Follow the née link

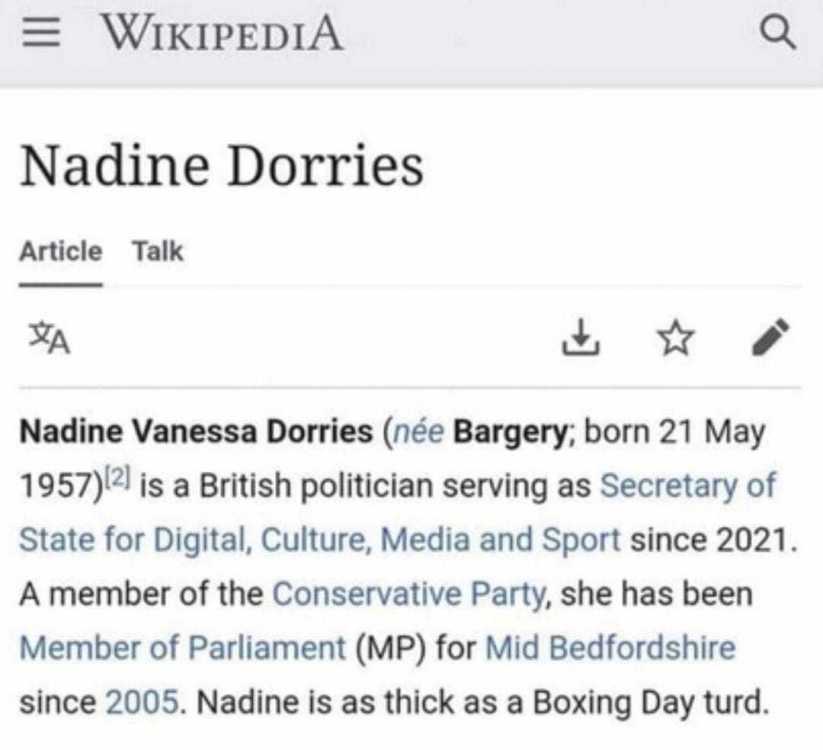(418, 432)
